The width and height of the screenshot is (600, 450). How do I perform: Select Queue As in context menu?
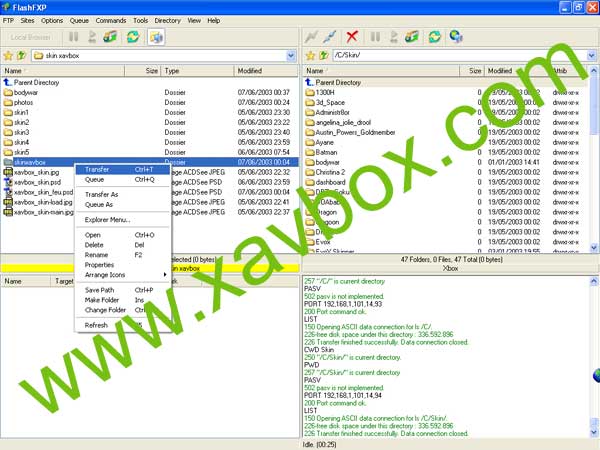click(x=122, y=205)
